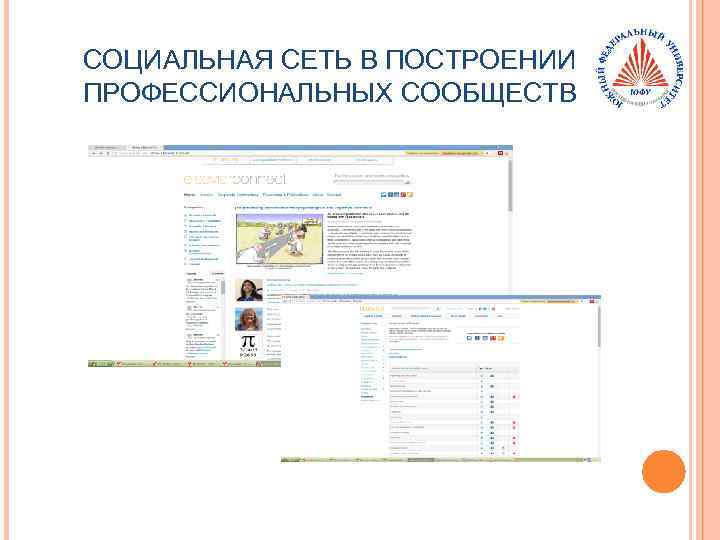The width and height of the screenshot is (720, 540).
Task: Open Home link in Elsevier Connect navigation
Action: point(190,195)
